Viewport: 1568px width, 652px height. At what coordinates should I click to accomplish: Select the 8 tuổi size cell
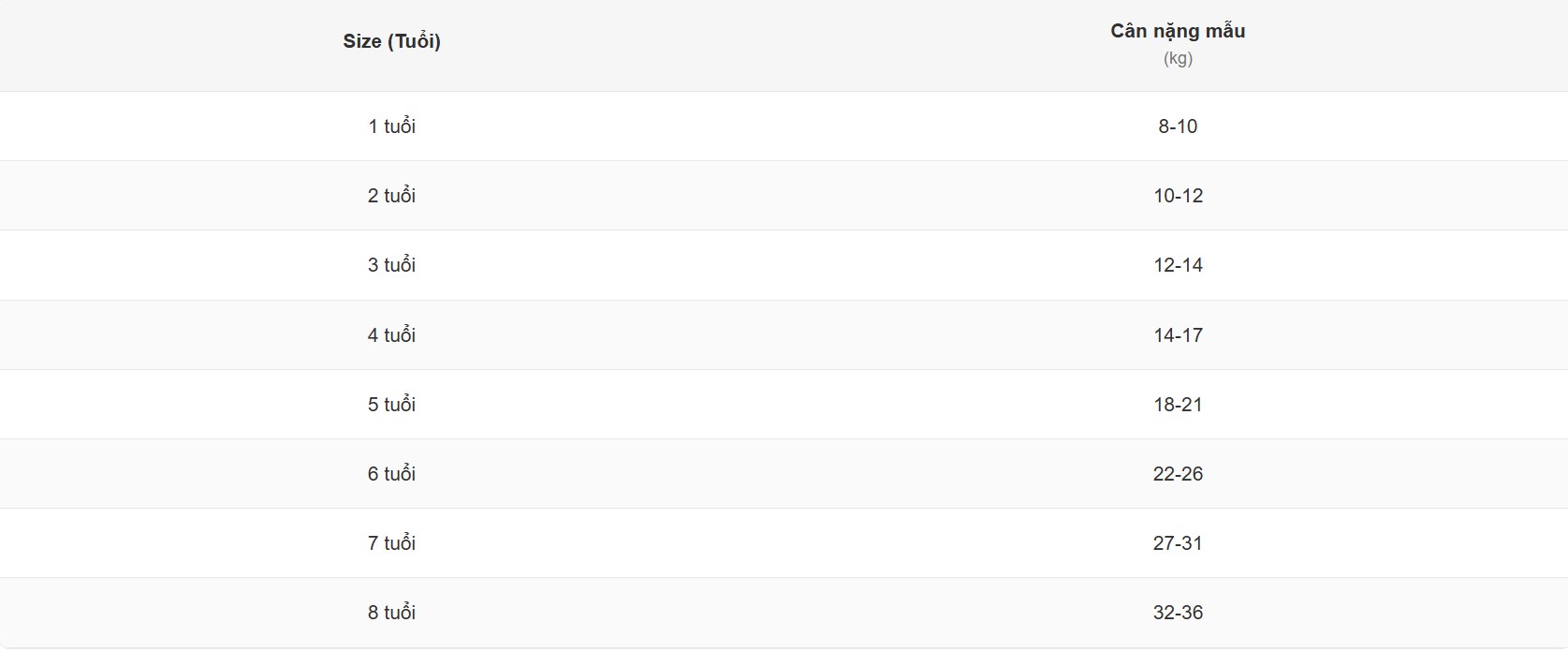391,613
